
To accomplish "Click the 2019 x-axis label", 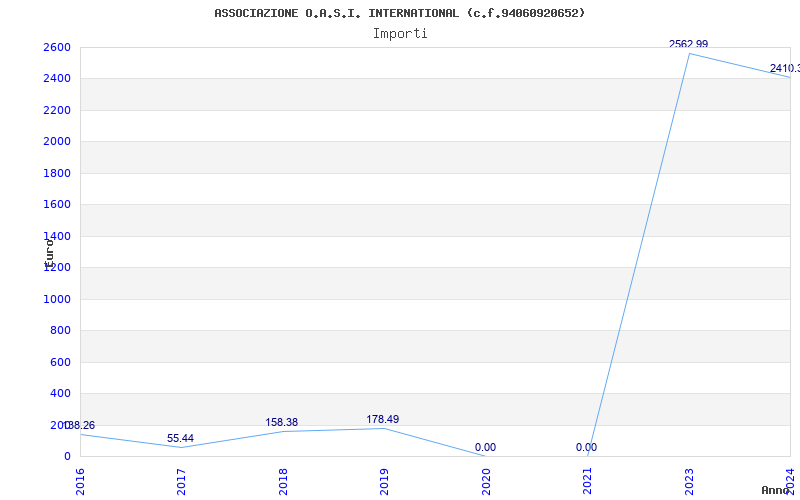I will click(x=384, y=482).
